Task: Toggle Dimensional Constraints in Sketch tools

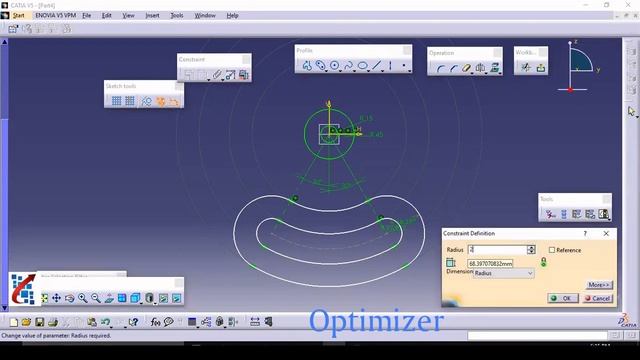Action: [174, 101]
